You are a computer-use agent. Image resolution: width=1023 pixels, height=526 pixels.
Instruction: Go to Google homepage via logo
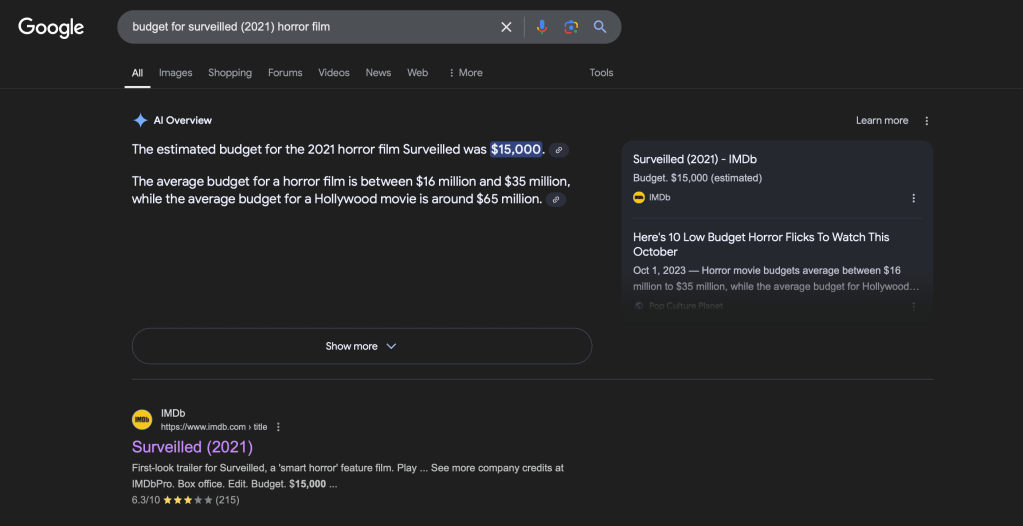click(x=51, y=28)
